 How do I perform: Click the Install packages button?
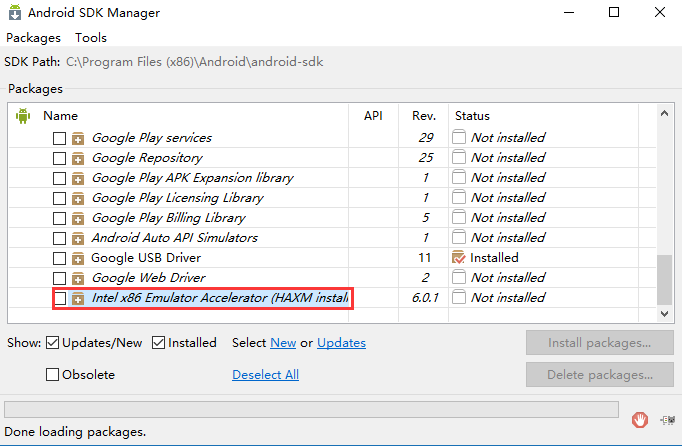coord(599,343)
